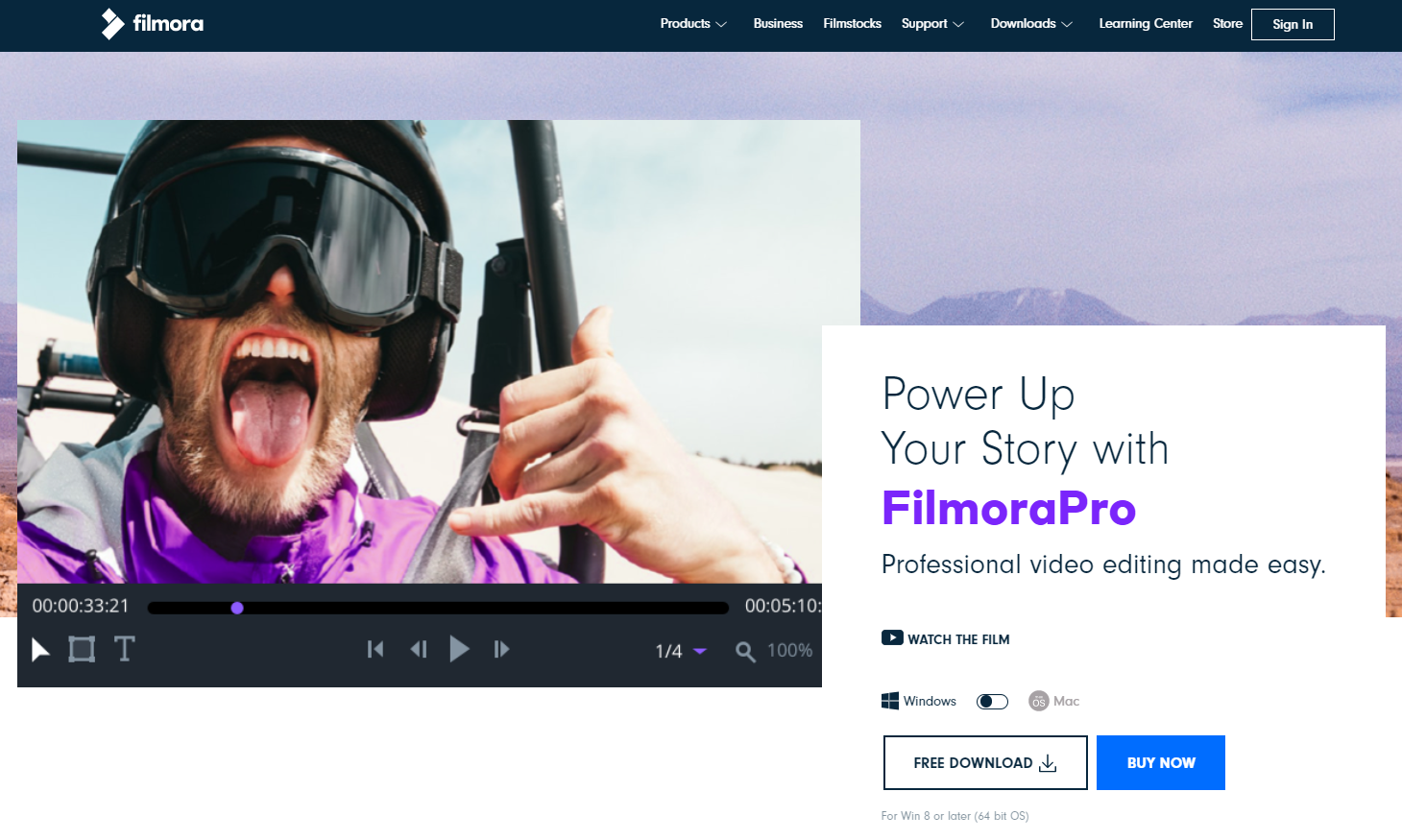This screenshot has height=840, width=1402.
Task: Select the Text tool icon
Action: tap(124, 649)
